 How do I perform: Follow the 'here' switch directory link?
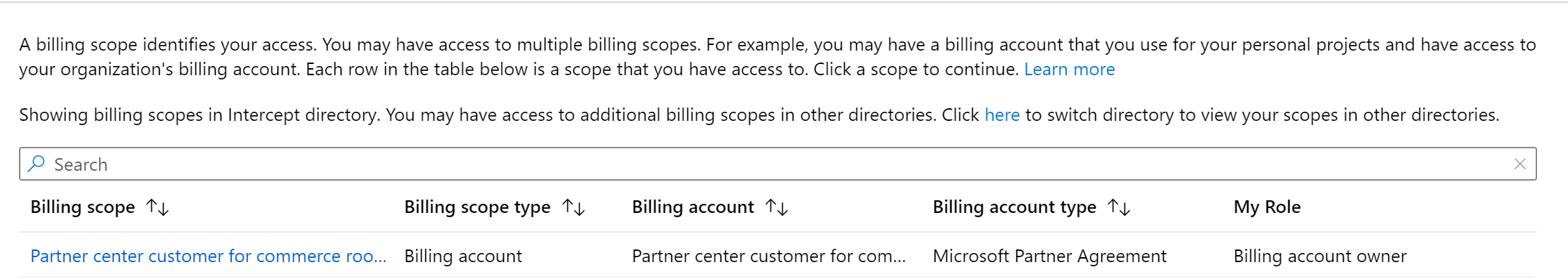1002,115
